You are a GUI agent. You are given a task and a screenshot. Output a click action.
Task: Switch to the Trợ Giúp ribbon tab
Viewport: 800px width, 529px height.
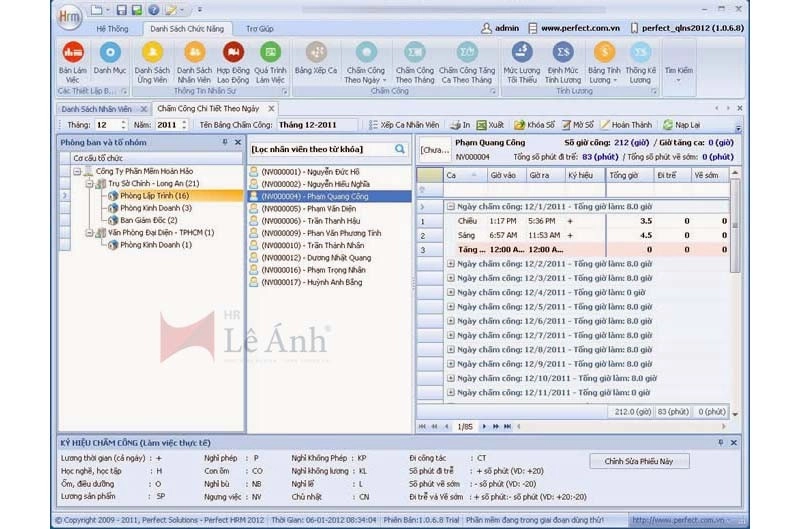[x=259, y=29]
